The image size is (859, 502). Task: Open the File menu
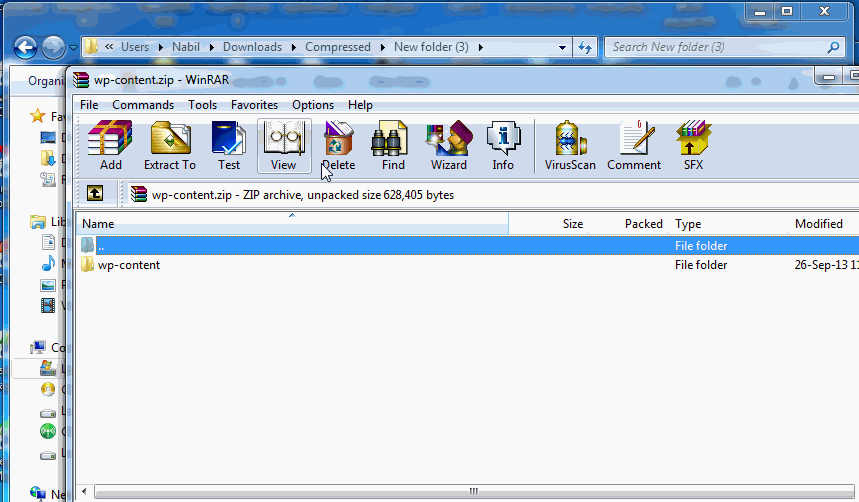coord(89,105)
